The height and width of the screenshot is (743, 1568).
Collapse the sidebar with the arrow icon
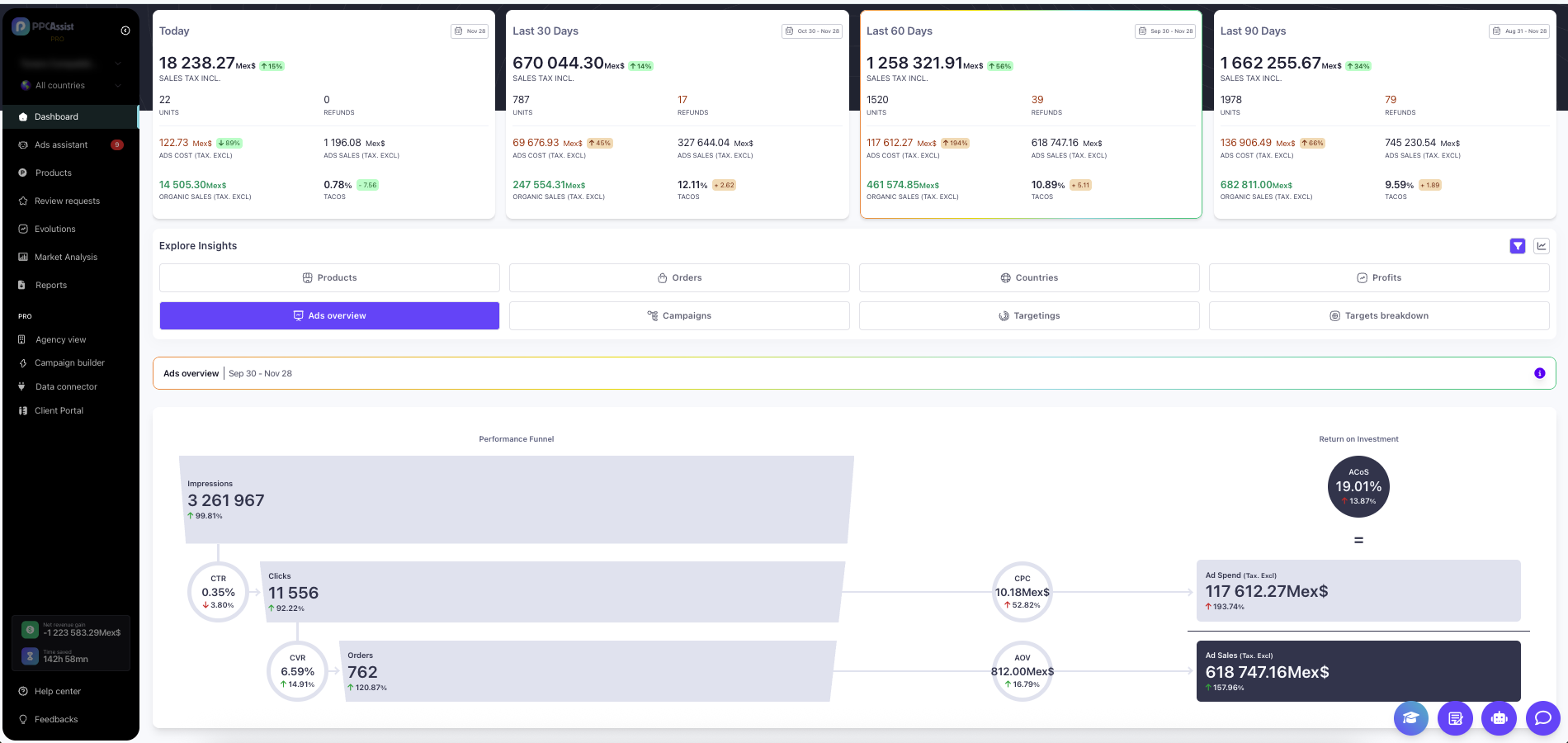tap(125, 31)
